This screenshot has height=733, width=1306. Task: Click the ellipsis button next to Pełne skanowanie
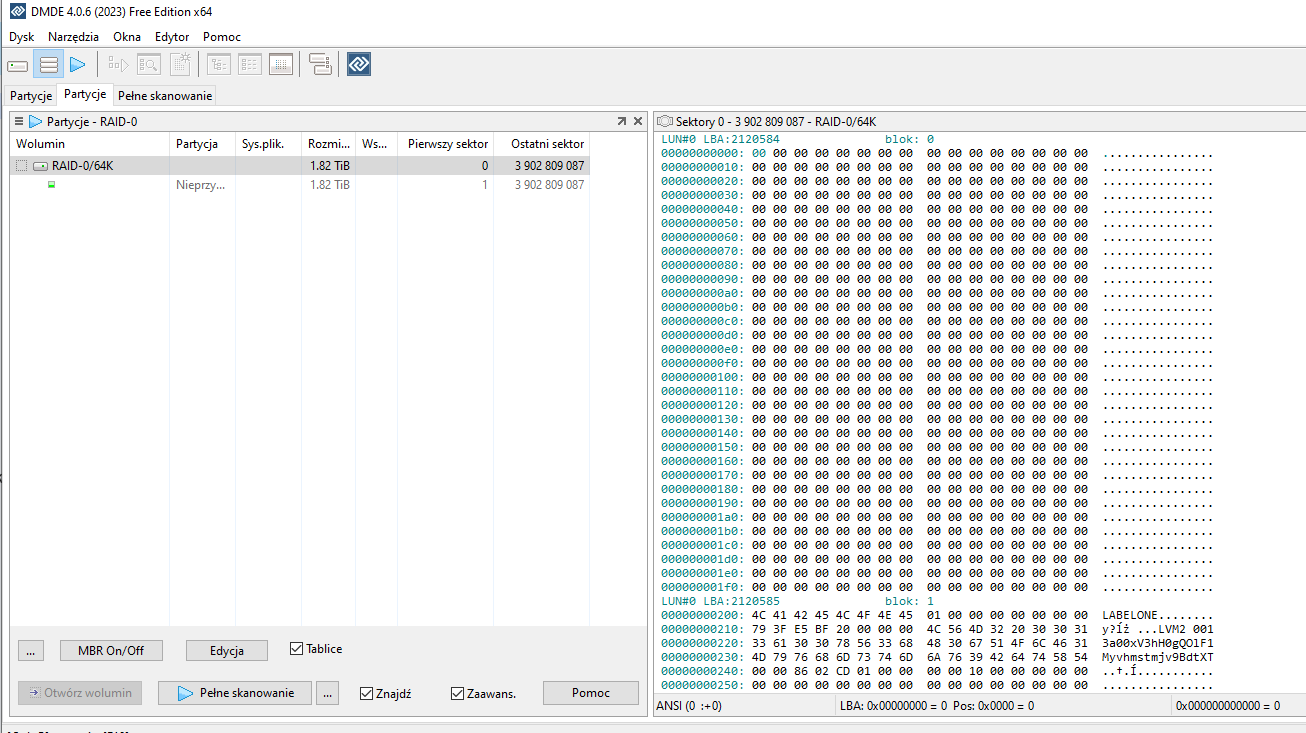[x=327, y=693]
